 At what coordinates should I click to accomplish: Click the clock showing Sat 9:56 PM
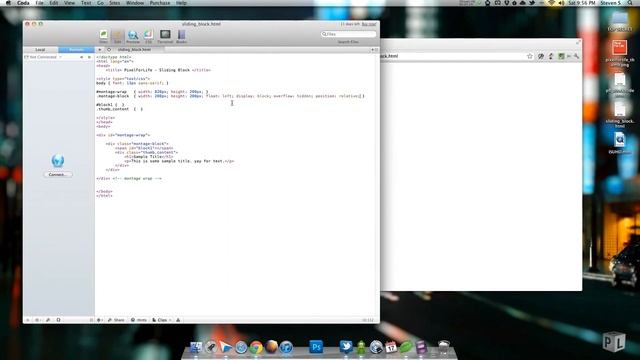582,3
